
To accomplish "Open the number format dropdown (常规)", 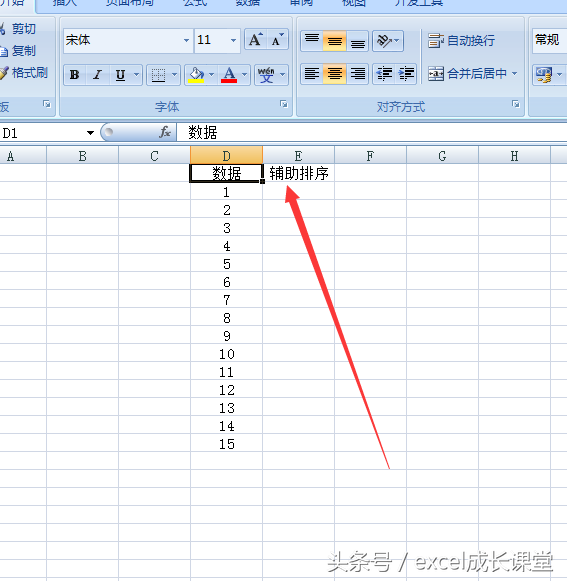I will coord(550,40).
